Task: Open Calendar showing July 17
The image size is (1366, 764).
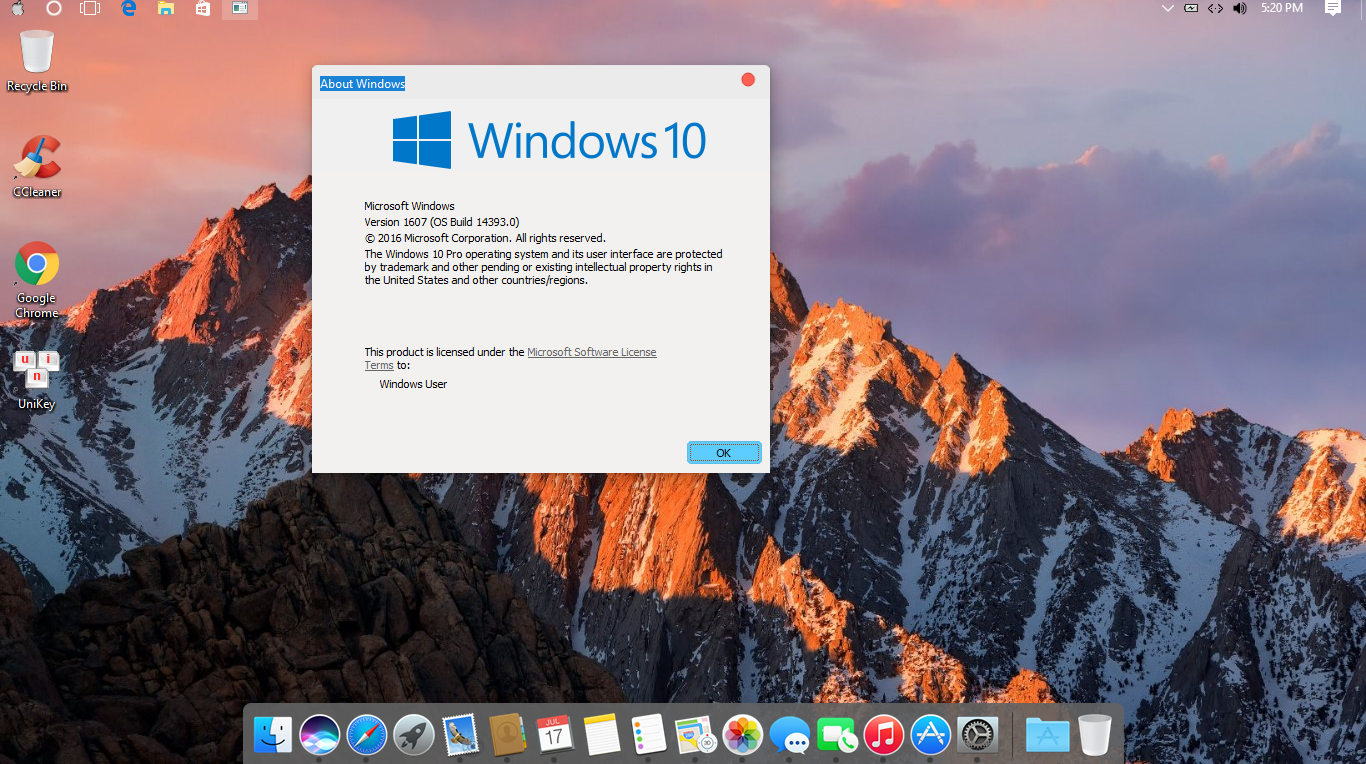Action: coord(553,733)
